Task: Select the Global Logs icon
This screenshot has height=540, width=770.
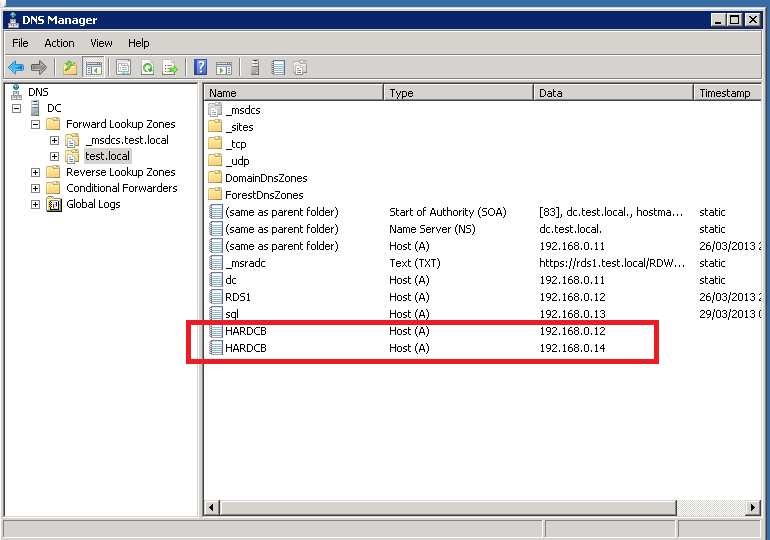Action: pyautogui.click(x=54, y=204)
